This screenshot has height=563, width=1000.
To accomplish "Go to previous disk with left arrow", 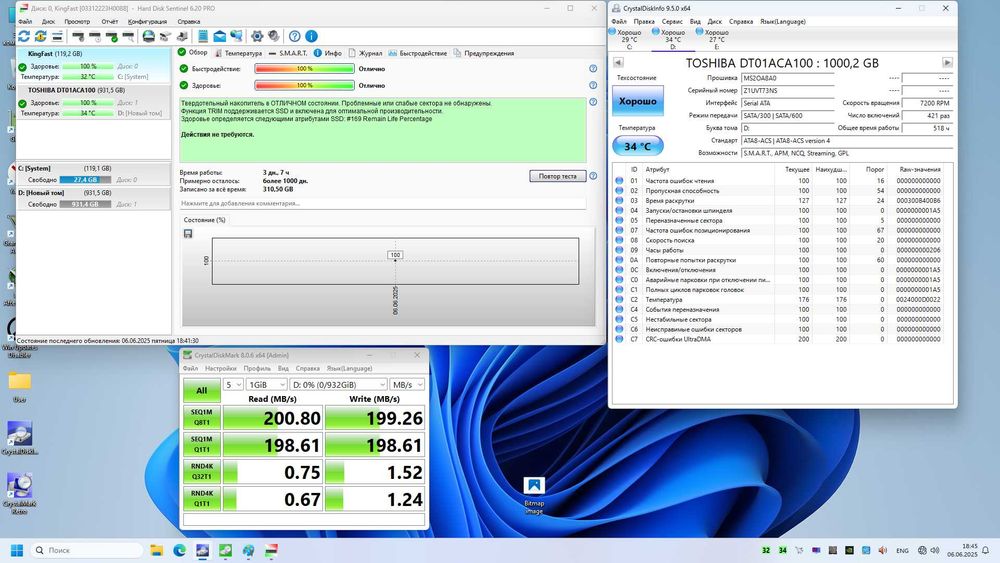I will click(x=618, y=62).
